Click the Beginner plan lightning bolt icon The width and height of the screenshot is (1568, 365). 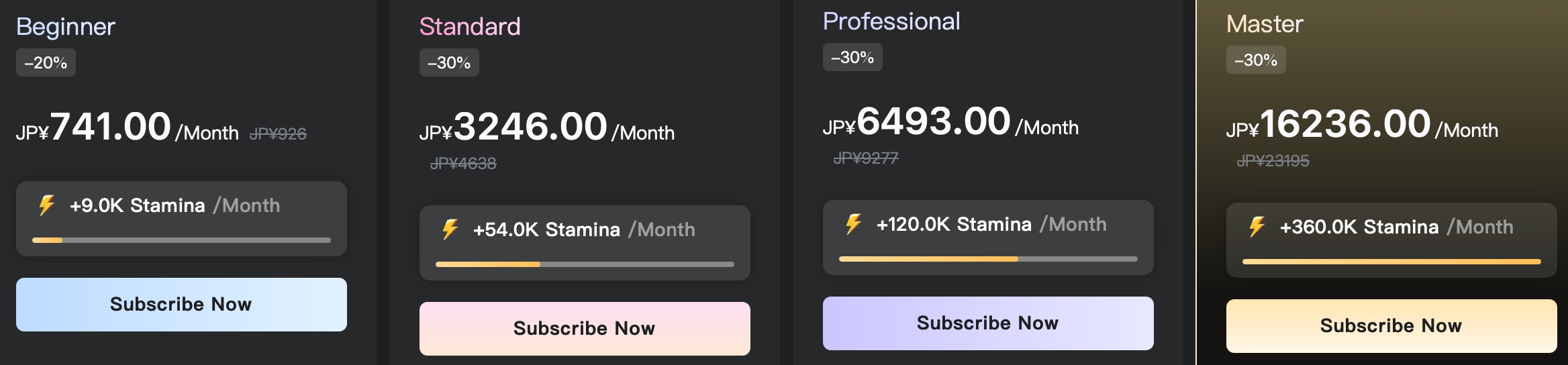pos(46,205)
